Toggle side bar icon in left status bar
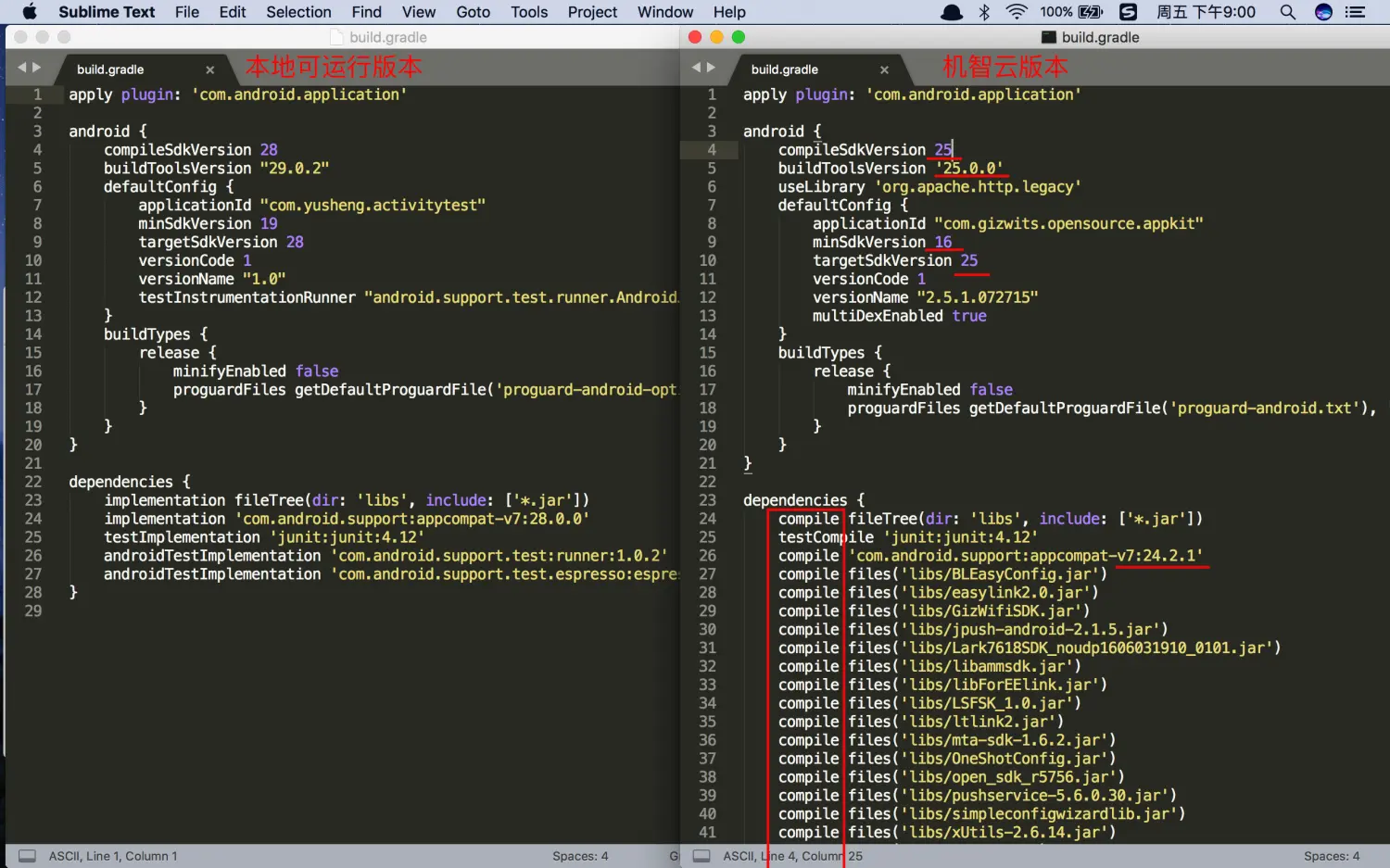1390x868 pixels. 28,856
